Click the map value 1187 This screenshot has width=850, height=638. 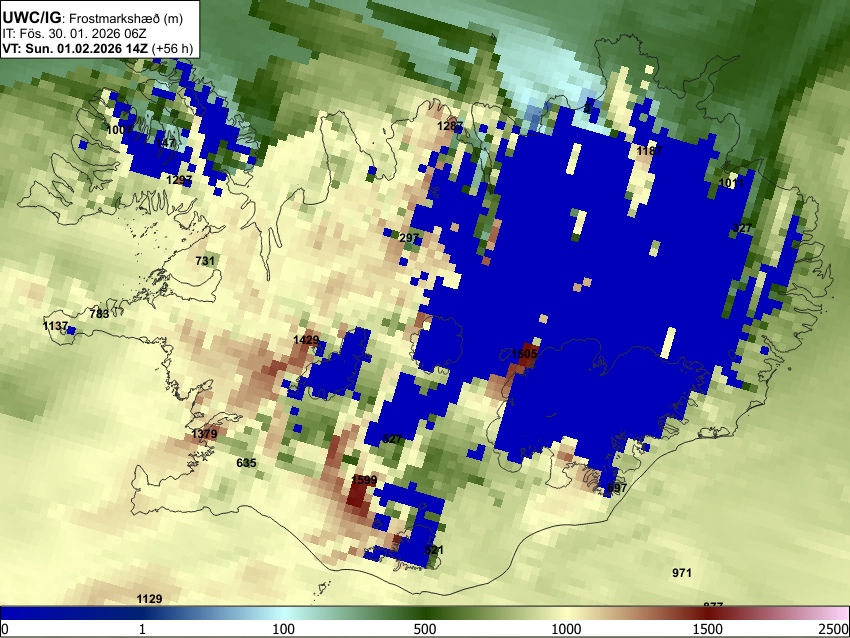[649, 151]
